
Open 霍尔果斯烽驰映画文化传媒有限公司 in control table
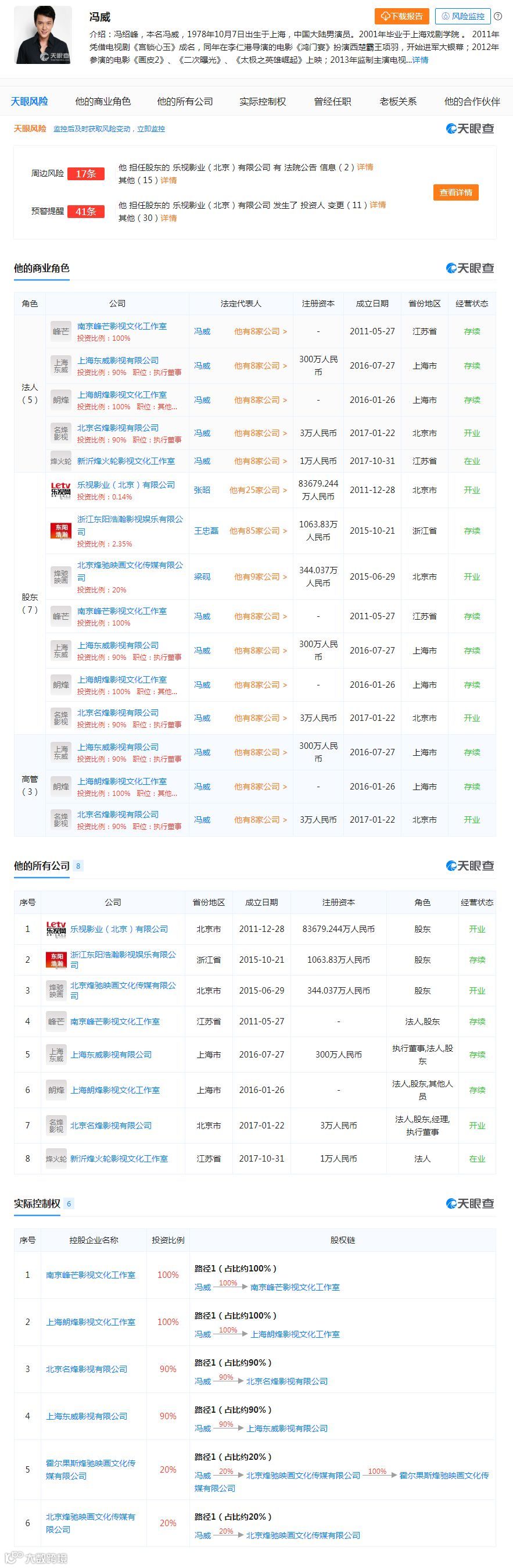91,1469
